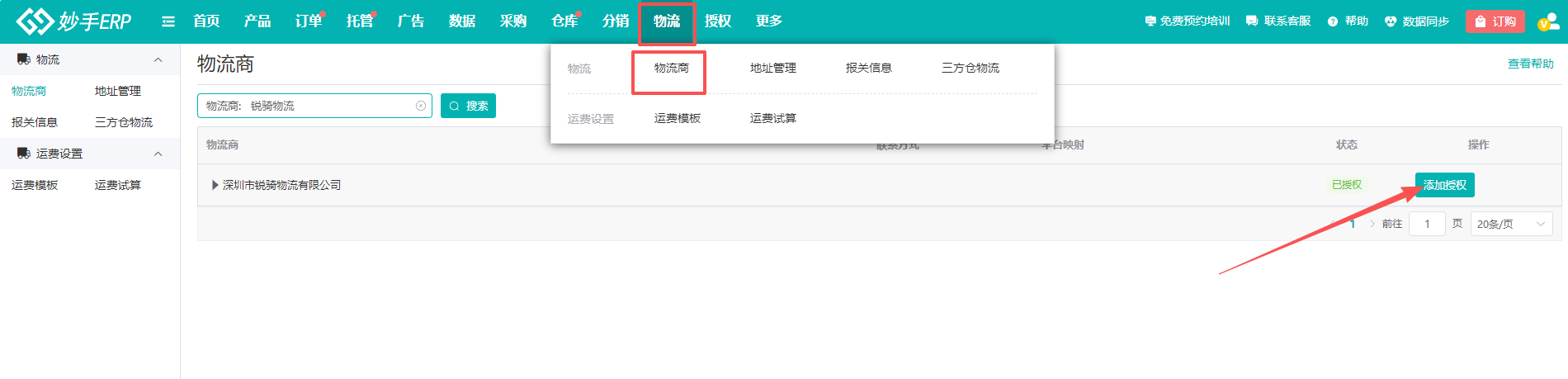Click the 订购 button
1568x379 pixels.
(1495, 21)
